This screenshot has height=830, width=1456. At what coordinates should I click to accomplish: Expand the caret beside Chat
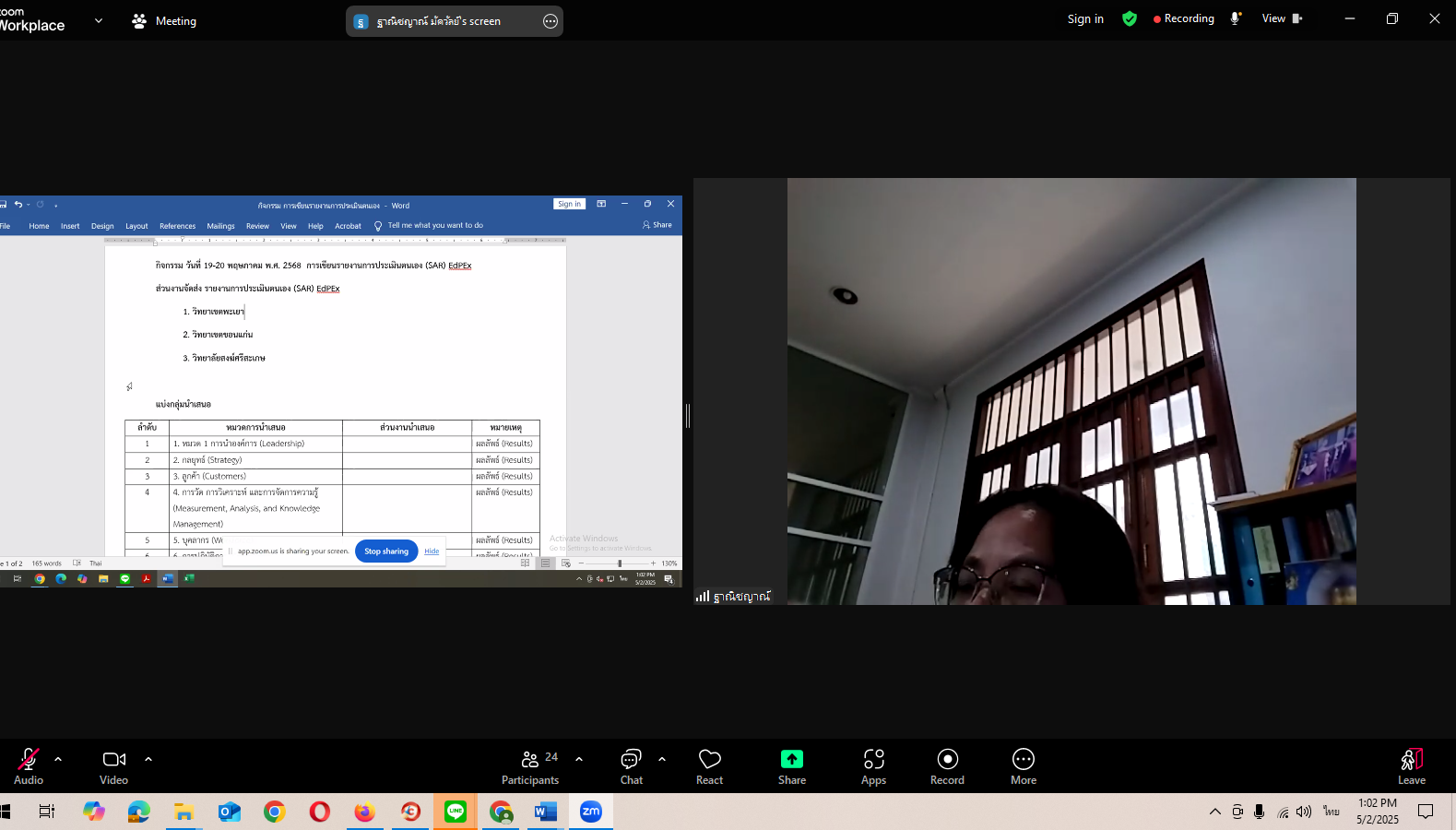[x=662, y=759]
